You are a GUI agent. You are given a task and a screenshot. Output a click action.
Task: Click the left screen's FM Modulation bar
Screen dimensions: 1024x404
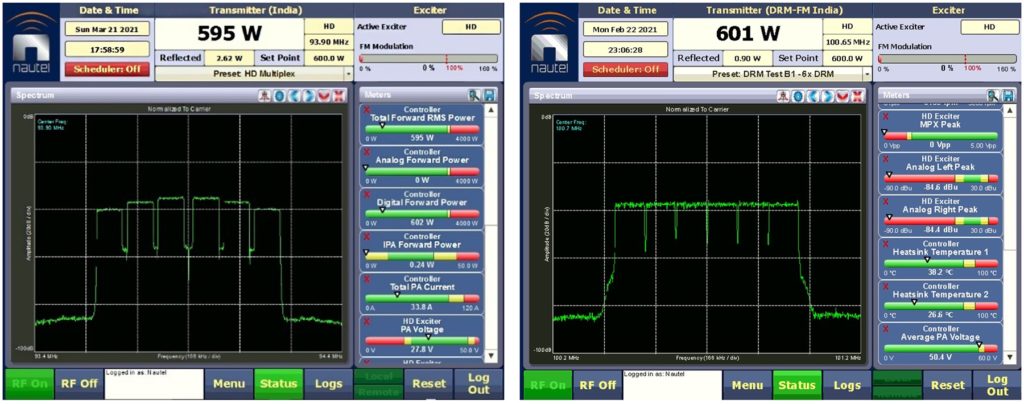point(427,58)
